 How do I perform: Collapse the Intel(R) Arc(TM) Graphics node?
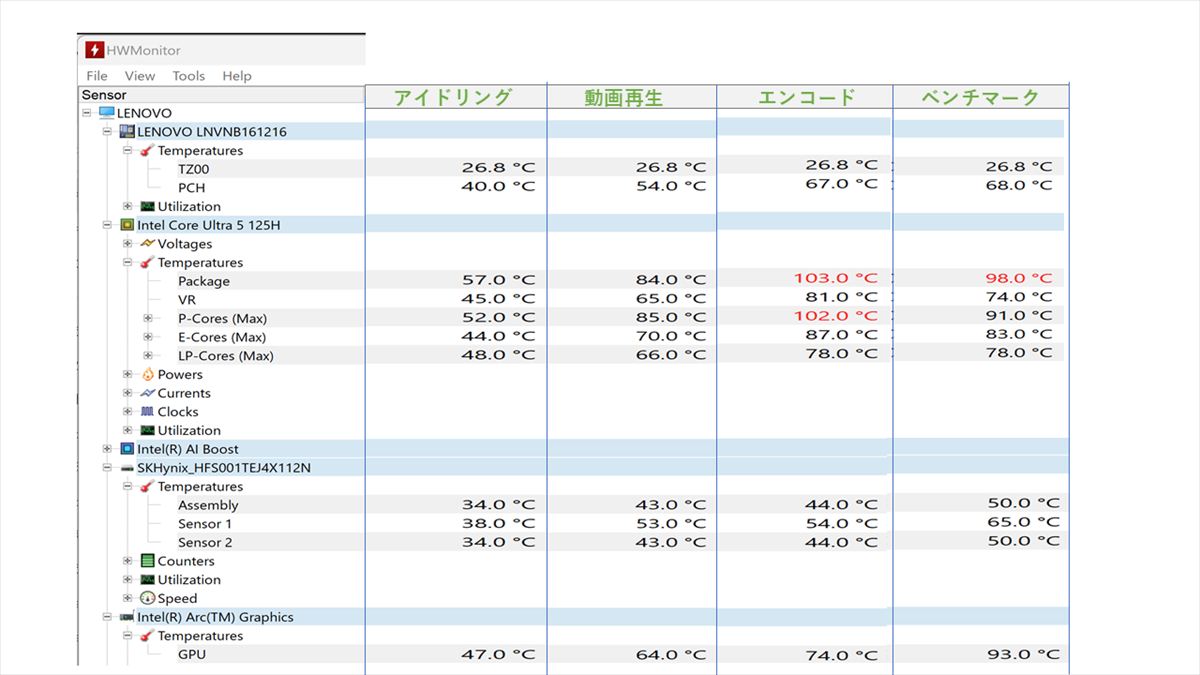click(x=108, y=618)
